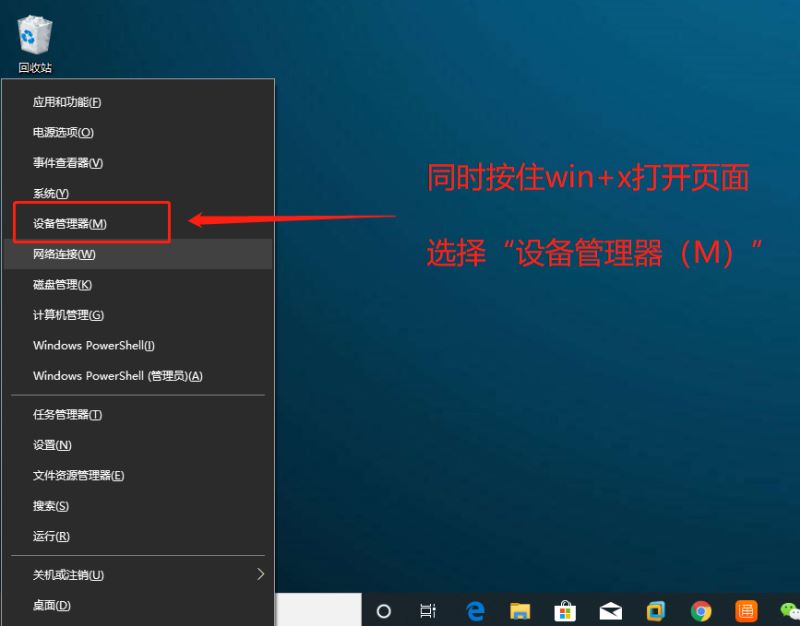The height and width of the screenshot is (626, 800).
Task: Select 设备管理器(M) from the menu
Action: click(x=70, y=224)
